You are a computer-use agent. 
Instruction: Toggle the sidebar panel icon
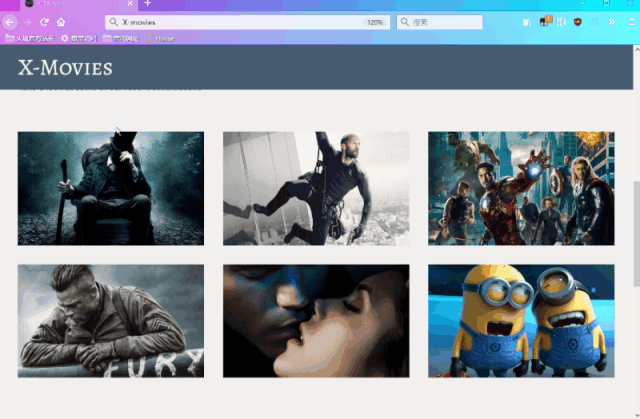click(x=561, y=22)
